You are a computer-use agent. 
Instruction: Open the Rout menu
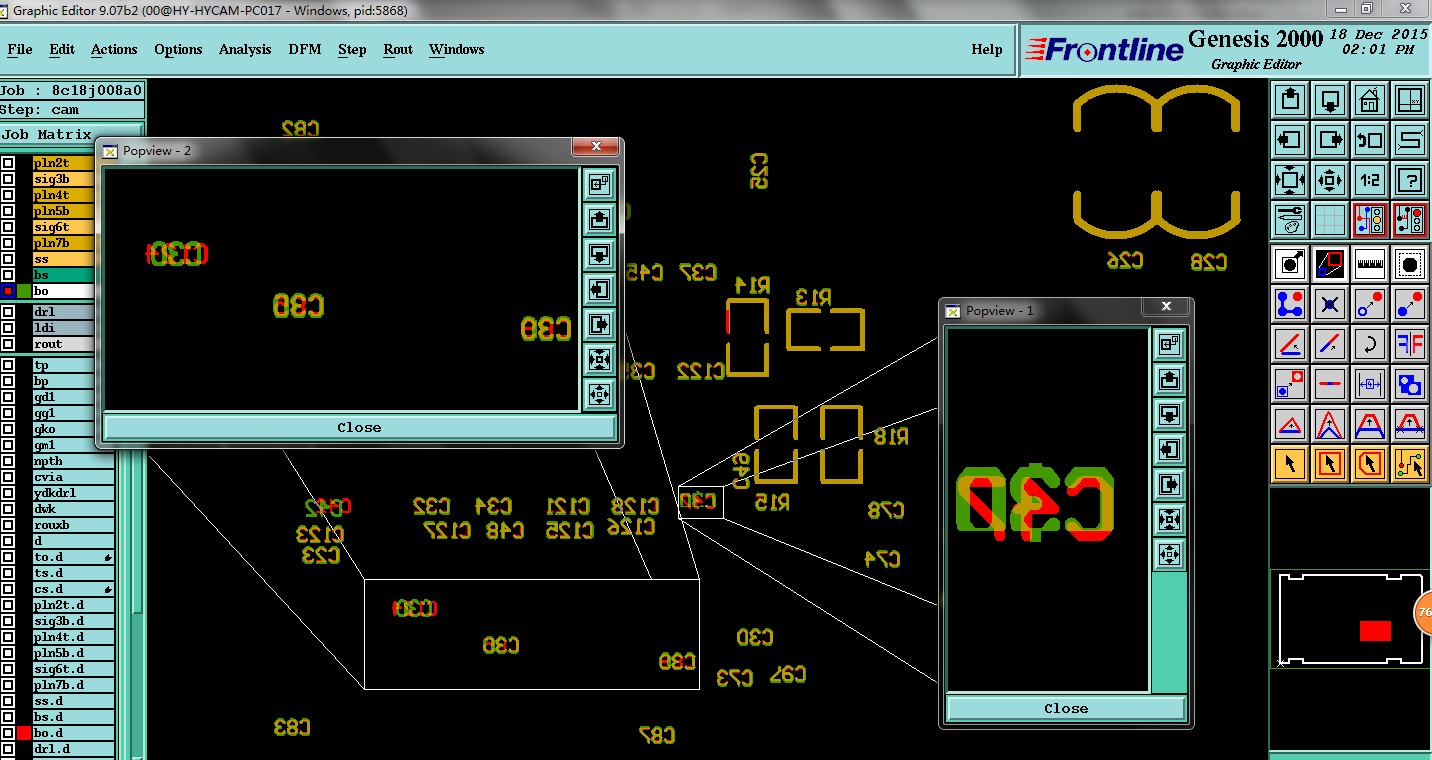(x=398, y=49)
